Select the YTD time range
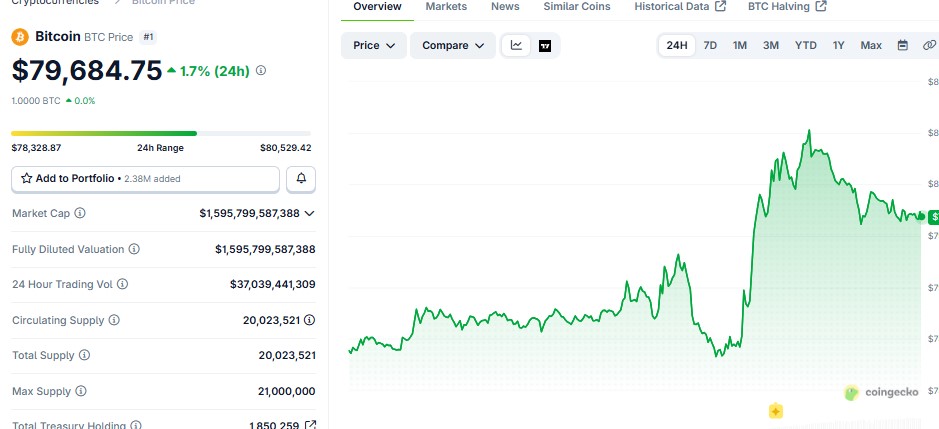The width and height of the screenshot is (939, 429). click(x=805, y=46)
